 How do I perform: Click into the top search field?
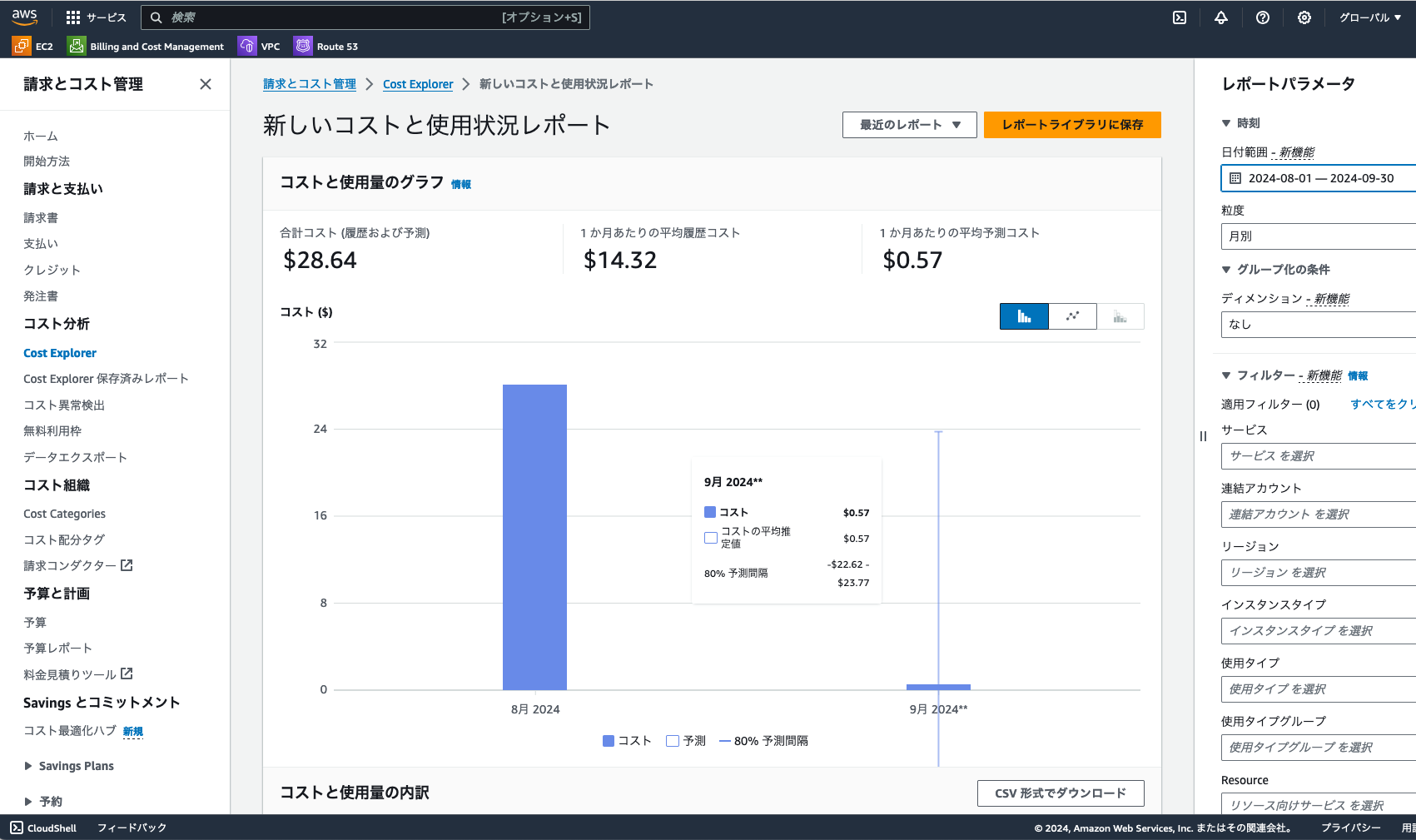point(365,17)
